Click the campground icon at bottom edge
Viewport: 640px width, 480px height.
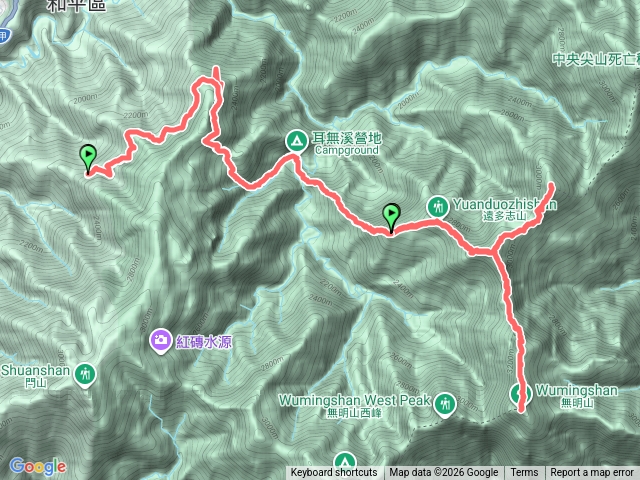(344, 461)
